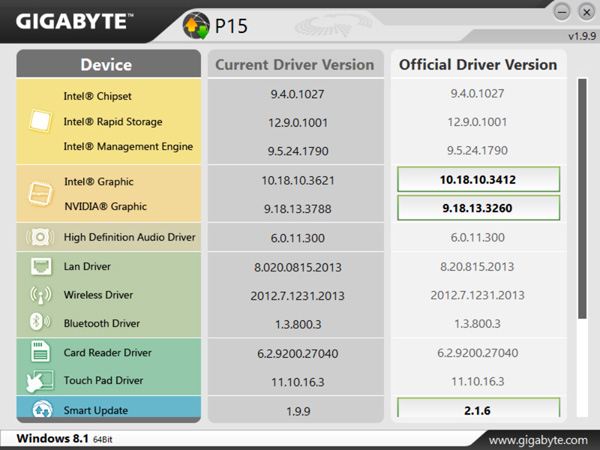Click the Windows 8.1 64Bit status text
The image size is (600, 450).
64,439
